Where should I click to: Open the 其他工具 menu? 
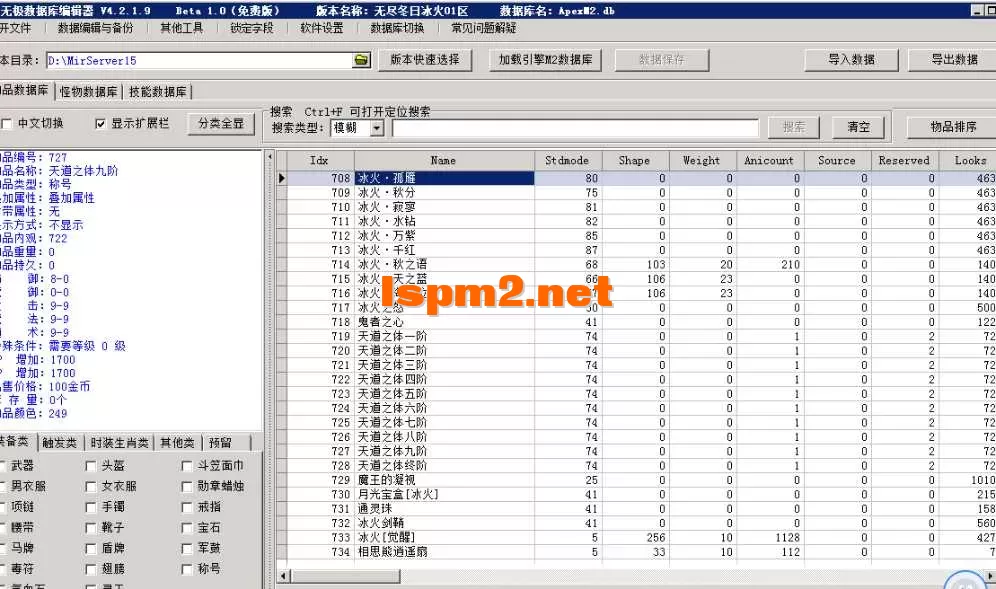click(x=183, y=29)
